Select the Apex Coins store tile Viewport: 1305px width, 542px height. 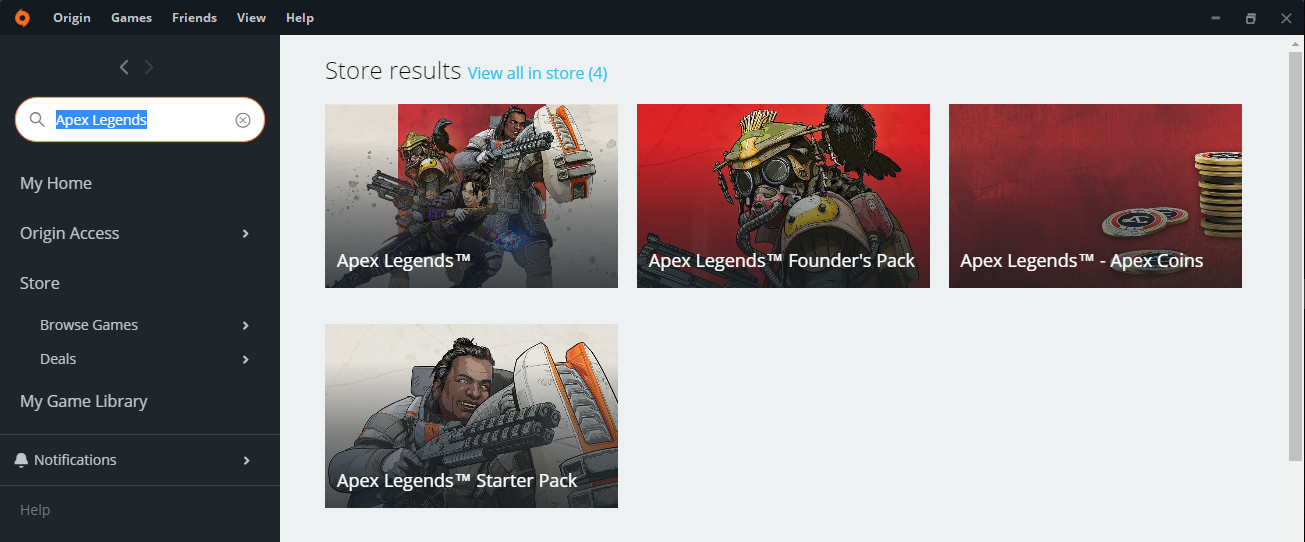coord(1095,196)
